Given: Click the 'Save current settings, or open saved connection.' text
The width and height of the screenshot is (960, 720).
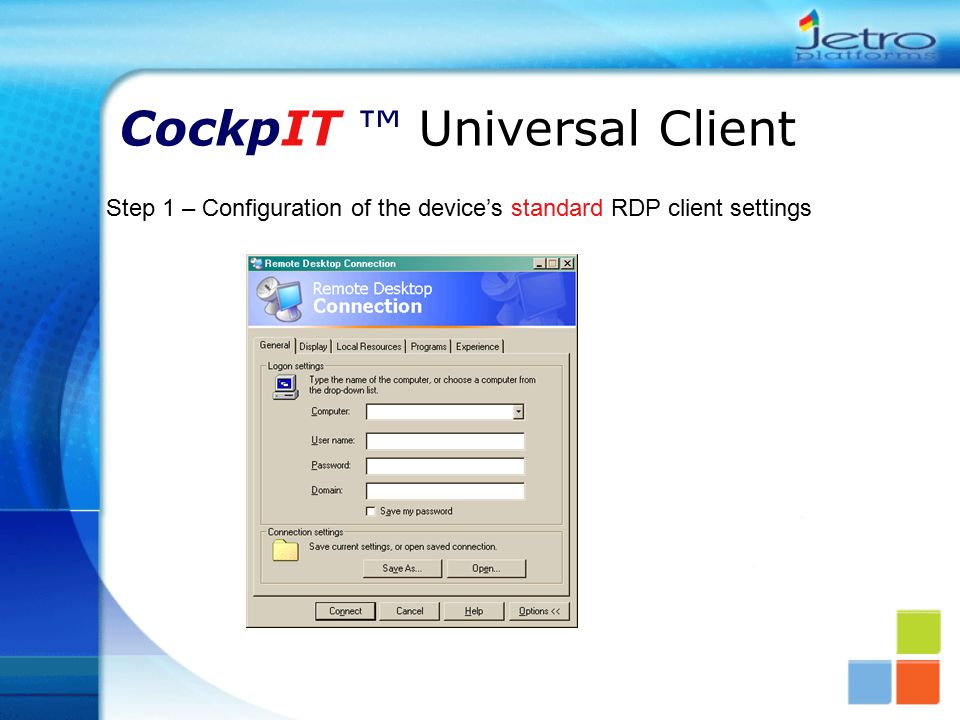Looking at the screenshot, I should (403, 547).
